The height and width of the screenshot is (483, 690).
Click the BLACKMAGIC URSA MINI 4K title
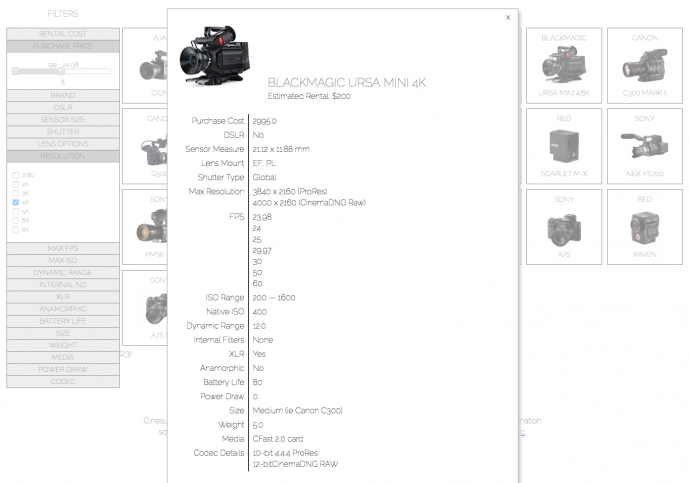point(347,83)
